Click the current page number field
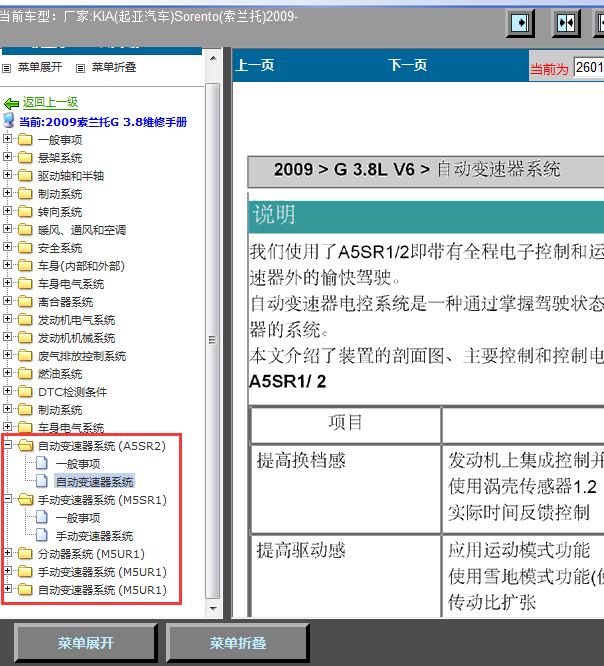Screen dimensions: 604x666 589,67
